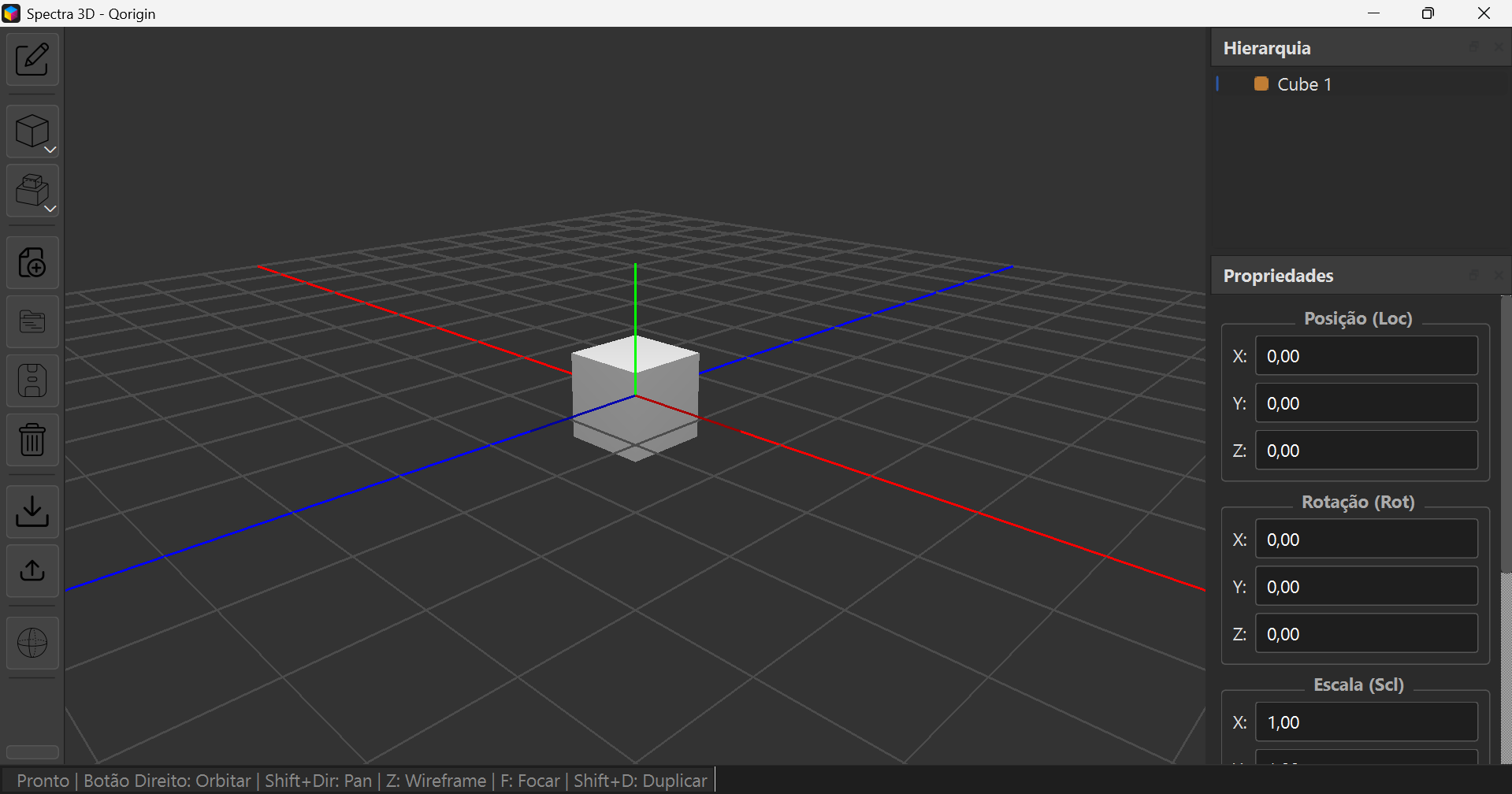Image resolution: width=1512 pixels, height=794 pixels.
Task: Open a project via the folder icon
Action: pos(32,321)
